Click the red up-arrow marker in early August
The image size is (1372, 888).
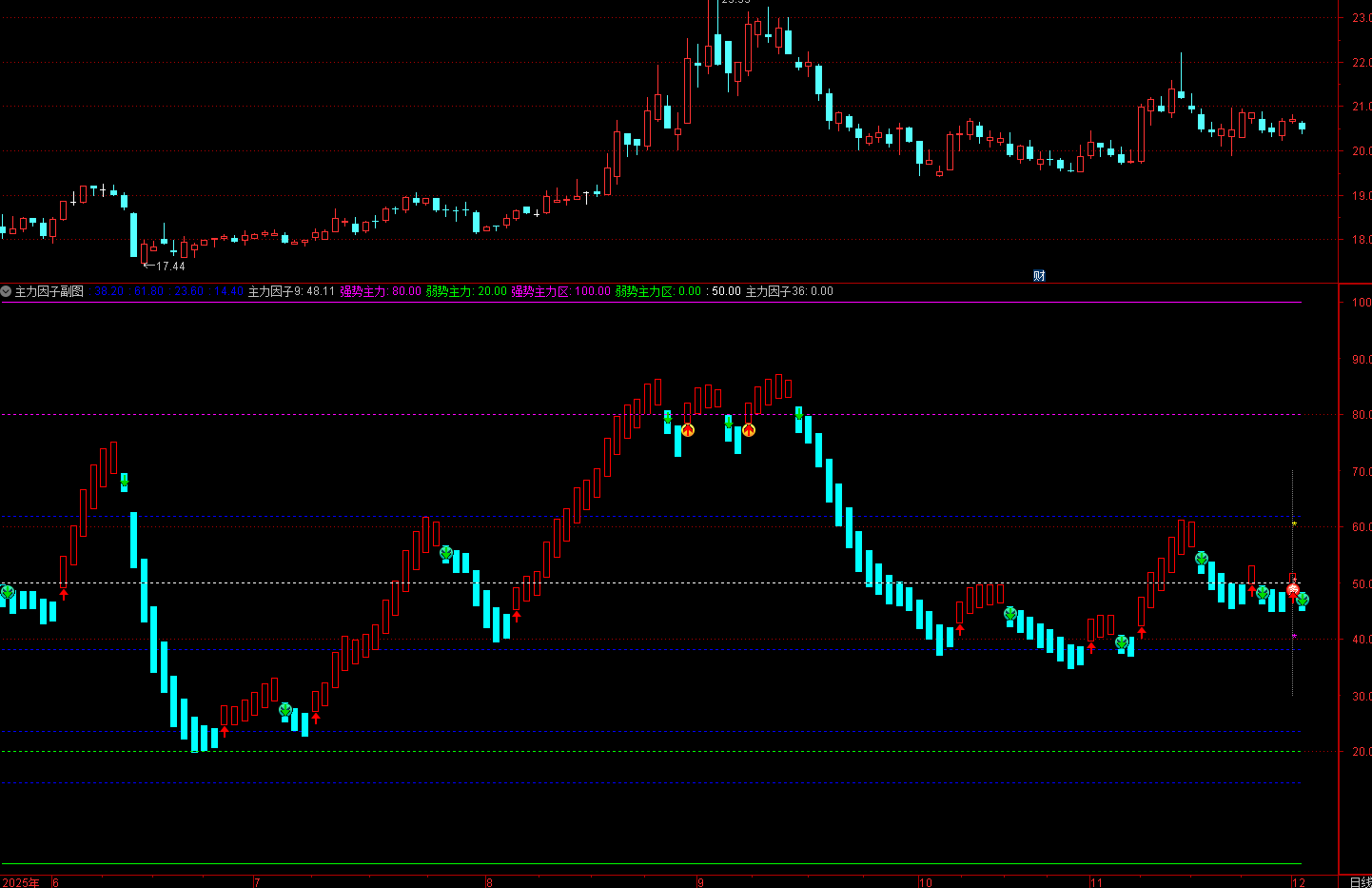517,616
